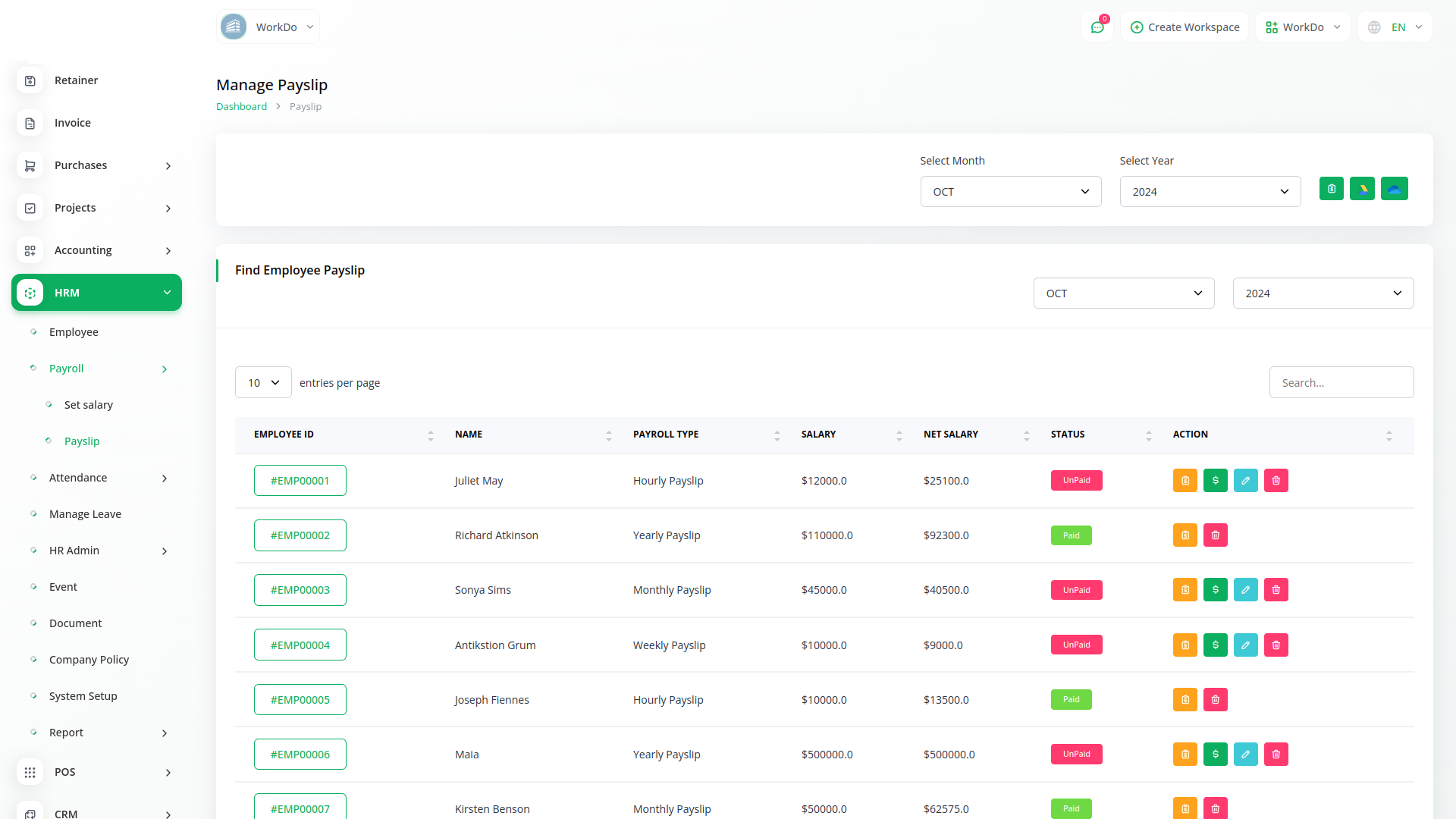Open the Select Year 2024 dropdown
Image resolution: width=1456 pixels, height=819 pixels.
[x=1210, y=192]
